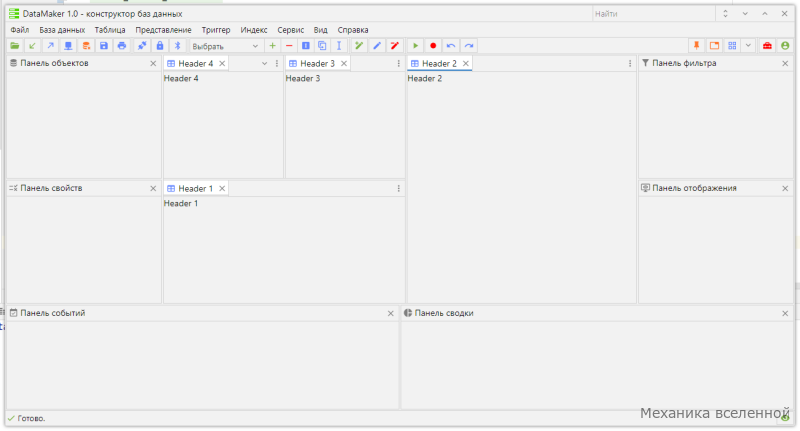The image size is (800, 431).
Task: Click the blue column square icon
Action: 306,46
